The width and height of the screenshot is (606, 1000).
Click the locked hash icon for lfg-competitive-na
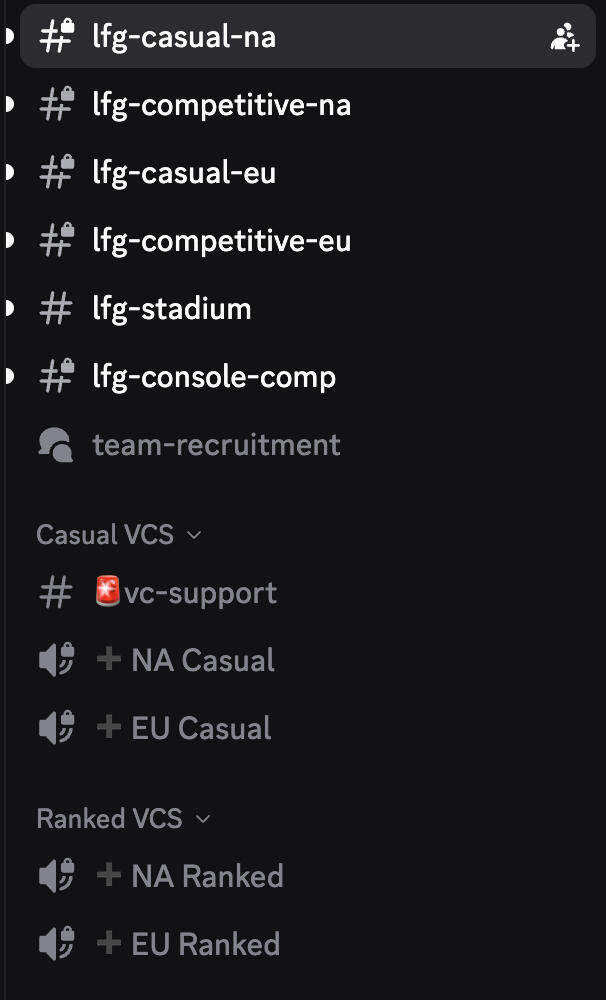click(x=56, y=105)
